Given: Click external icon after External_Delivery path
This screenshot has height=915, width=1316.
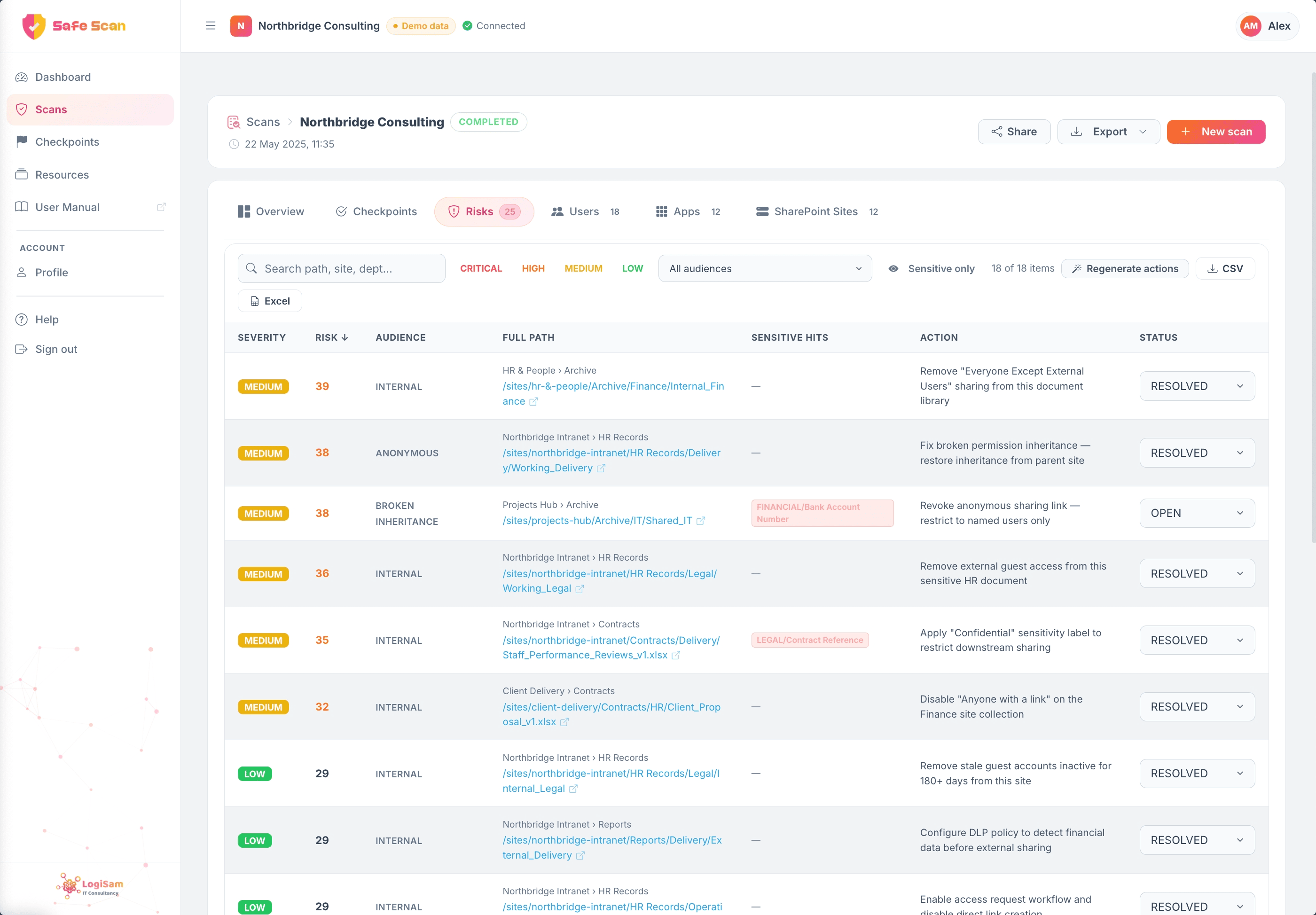Looking at the screenshot, I should [x=580, y=855].
